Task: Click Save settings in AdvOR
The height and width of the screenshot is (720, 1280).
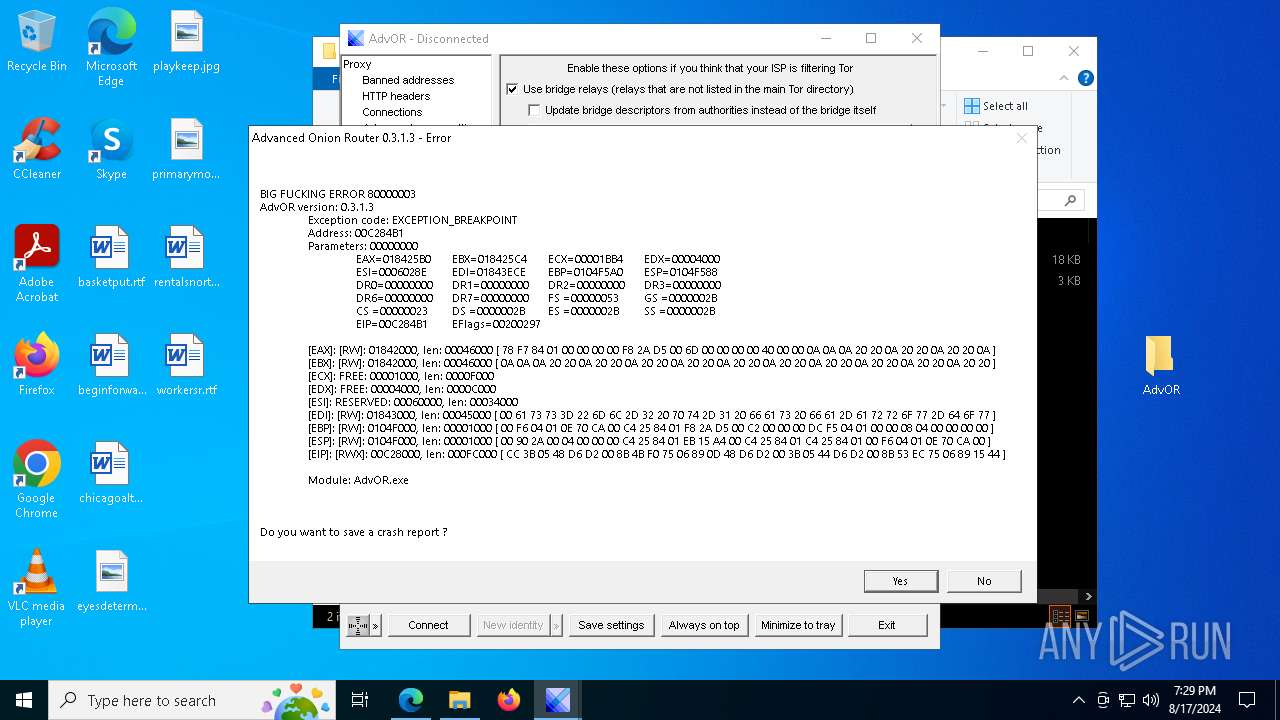Action: [x=611, y=625]
